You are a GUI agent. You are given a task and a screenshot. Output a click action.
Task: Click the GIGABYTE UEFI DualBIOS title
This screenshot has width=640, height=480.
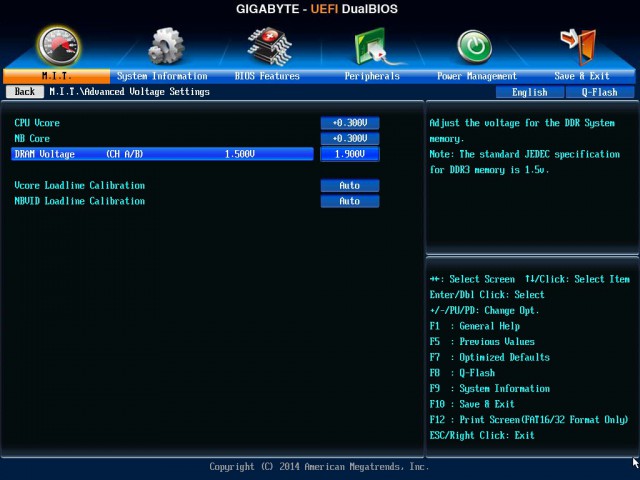click(317, 9)
